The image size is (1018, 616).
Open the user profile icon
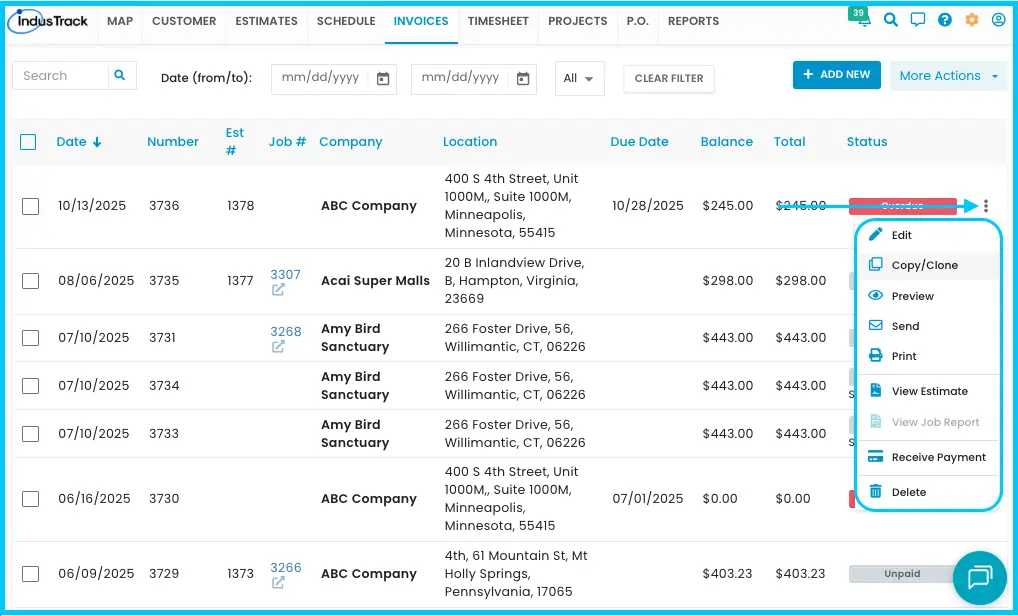(x=999, y=20)
